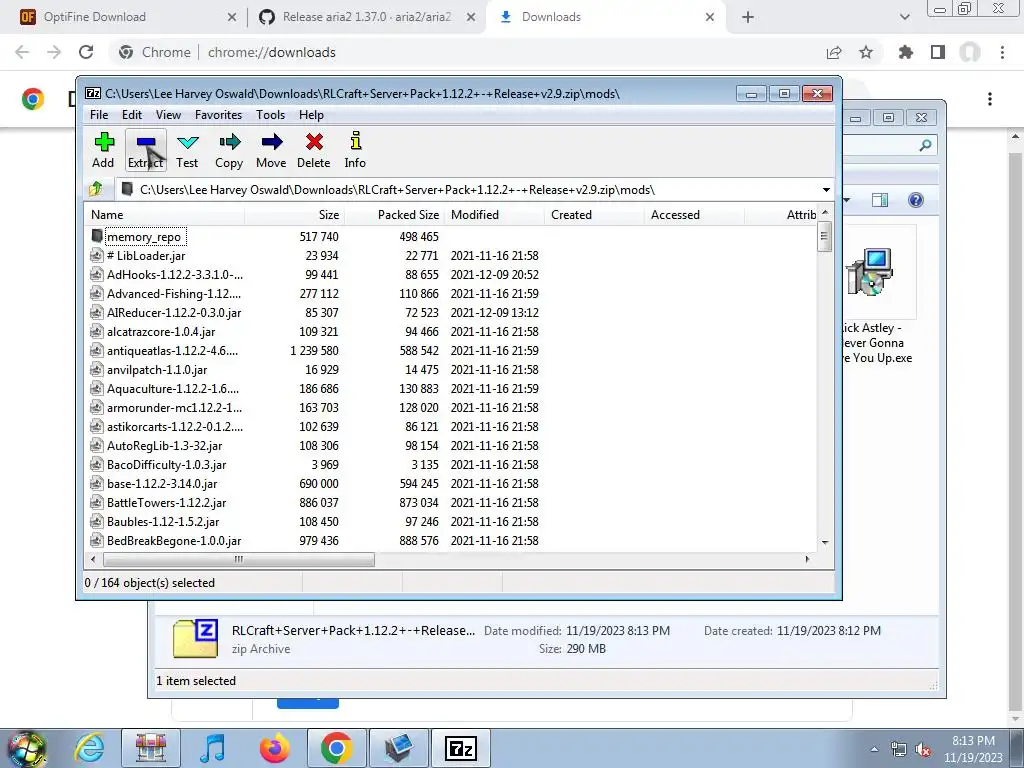The width and height of the screenshot is (1024, 768).
Task: Go up one folder level icon
Action: coord(95,189)
